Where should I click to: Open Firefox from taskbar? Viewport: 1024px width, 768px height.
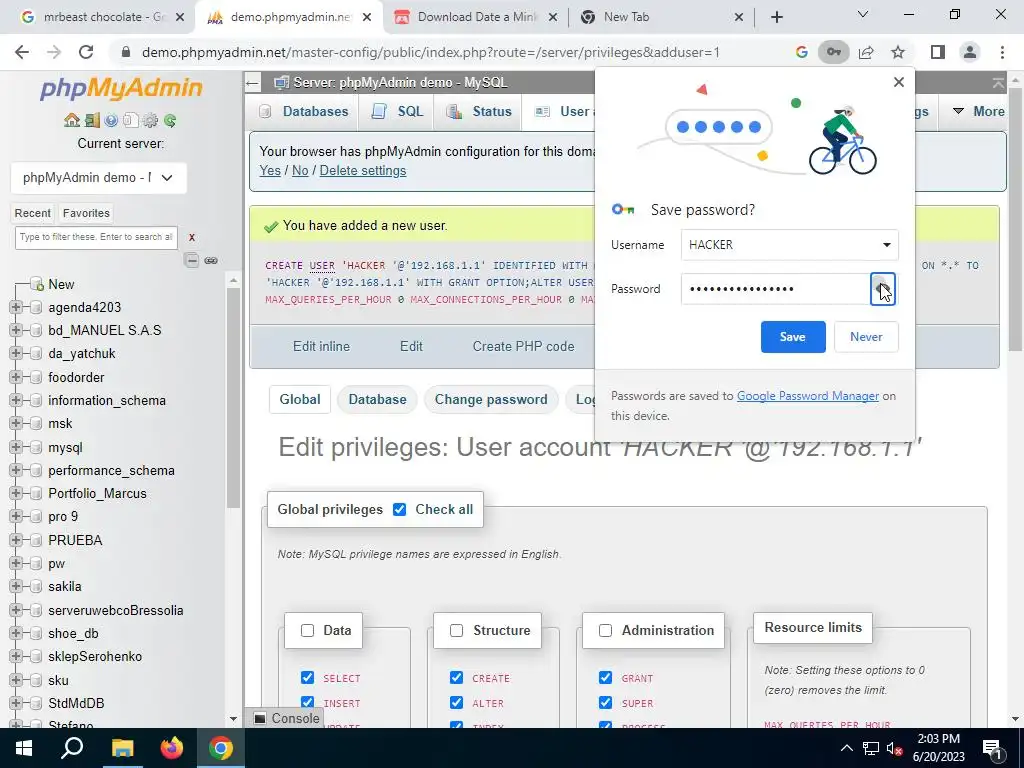tap(172, 748)
